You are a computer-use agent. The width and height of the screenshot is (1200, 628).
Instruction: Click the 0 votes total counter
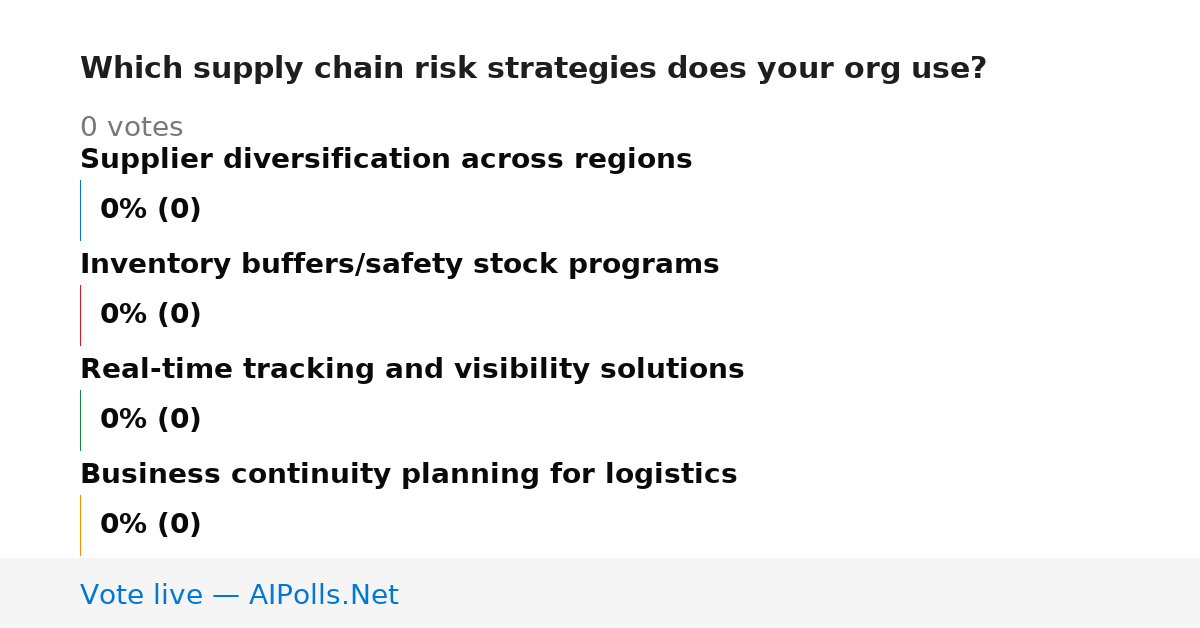131,128
